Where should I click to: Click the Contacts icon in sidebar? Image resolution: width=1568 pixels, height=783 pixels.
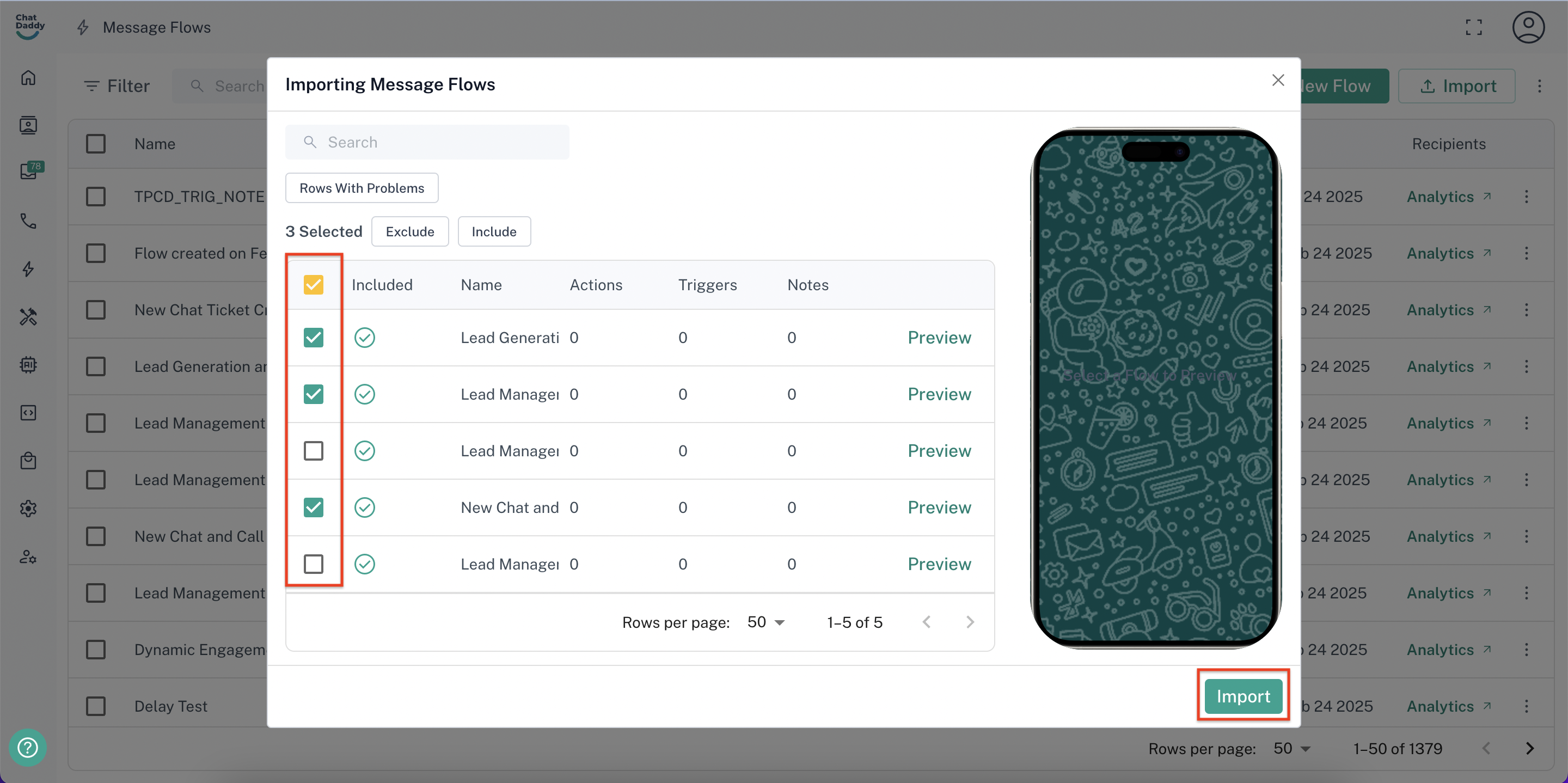(28, 125)
